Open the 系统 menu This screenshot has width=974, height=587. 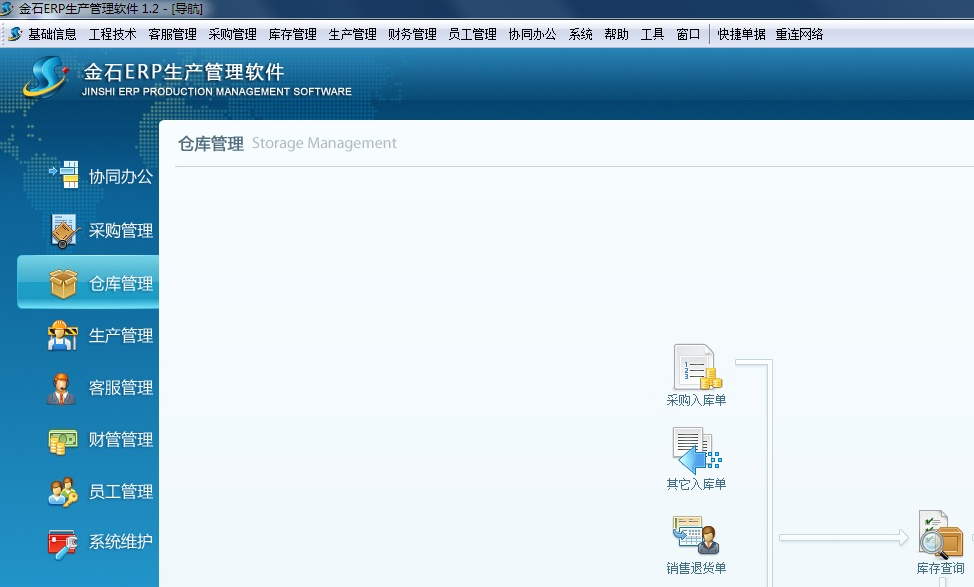pyautogui.click(x=580, y=33)
